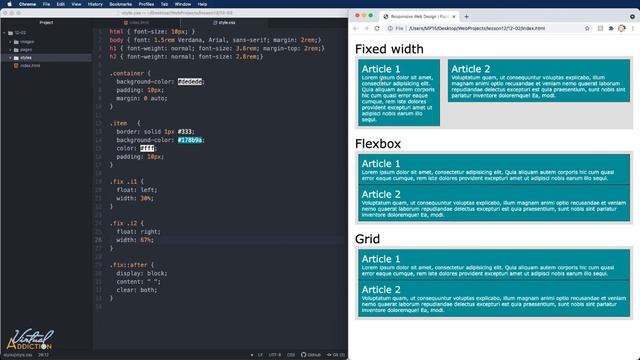The width and height of the screenshot is (640, 360).
Task: Go forward in Chrome history
Action: click(366, 29)
